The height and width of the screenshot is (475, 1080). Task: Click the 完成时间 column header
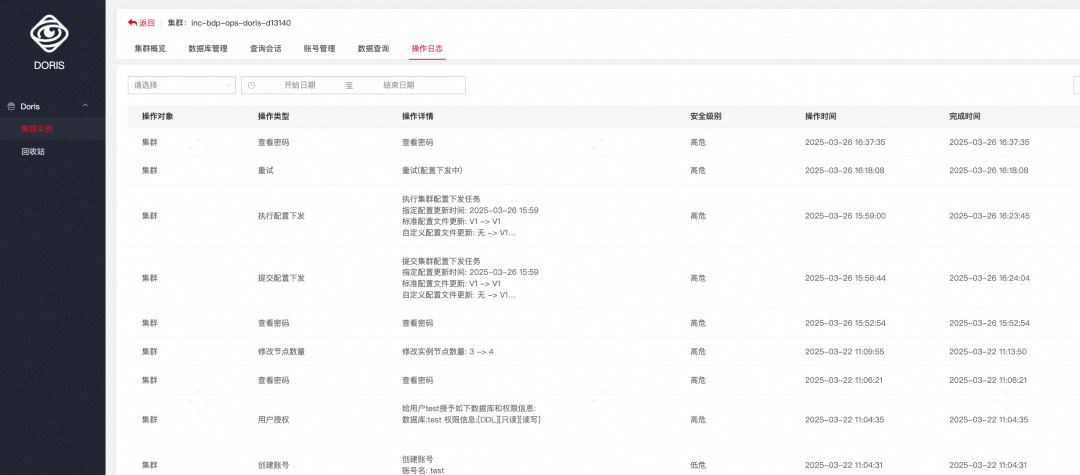click(965, 116)
